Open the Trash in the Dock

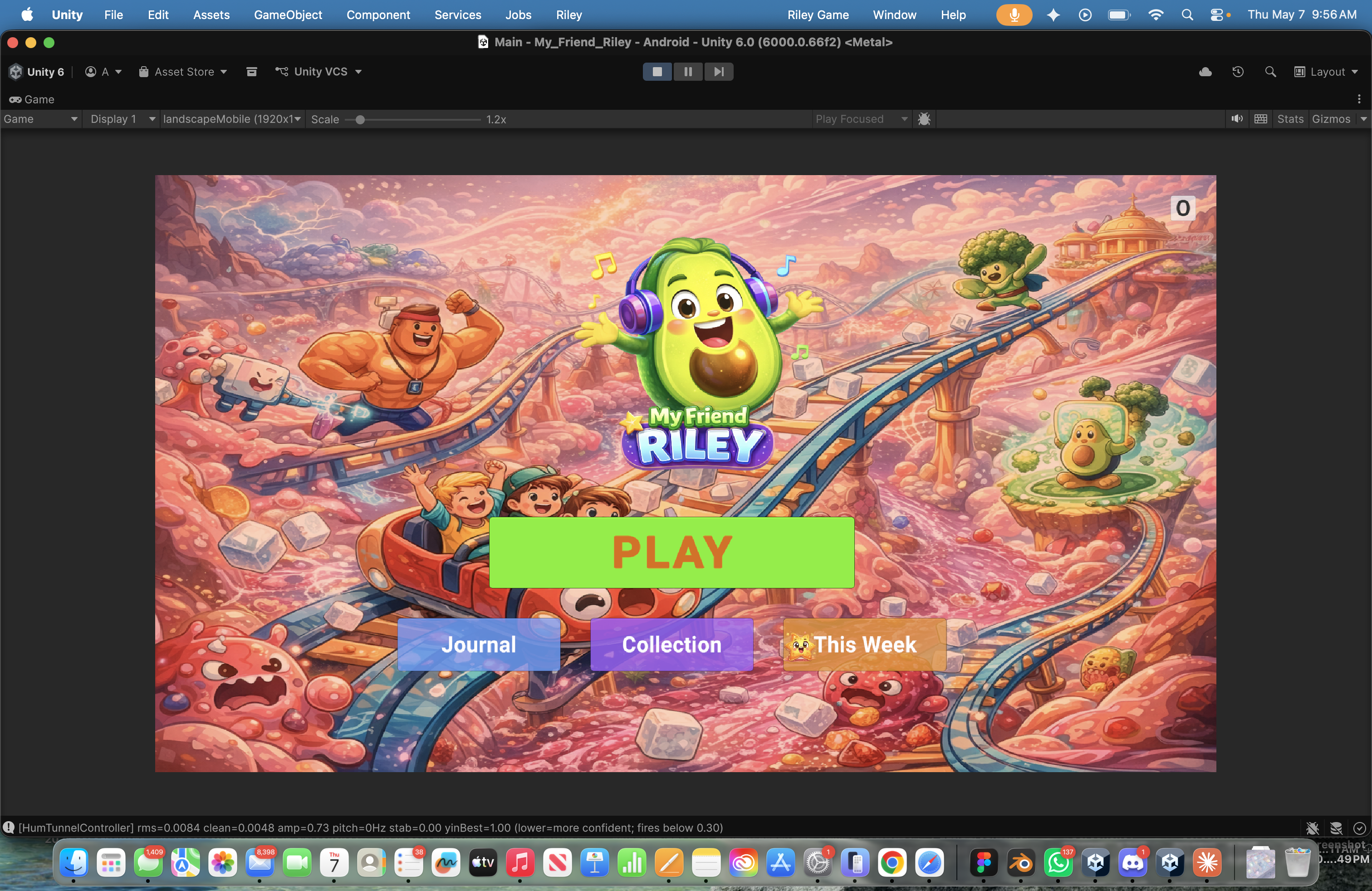click(1297, 863)
